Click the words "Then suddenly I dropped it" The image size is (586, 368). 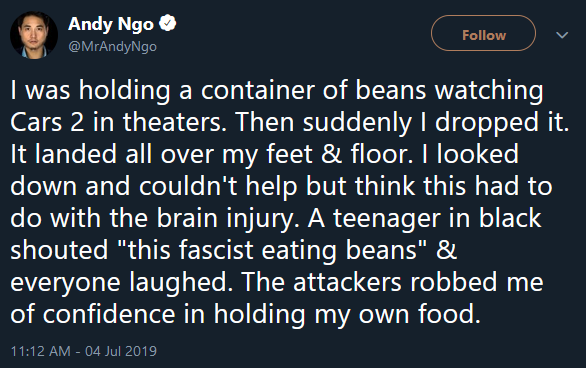(x=402, y=123)
